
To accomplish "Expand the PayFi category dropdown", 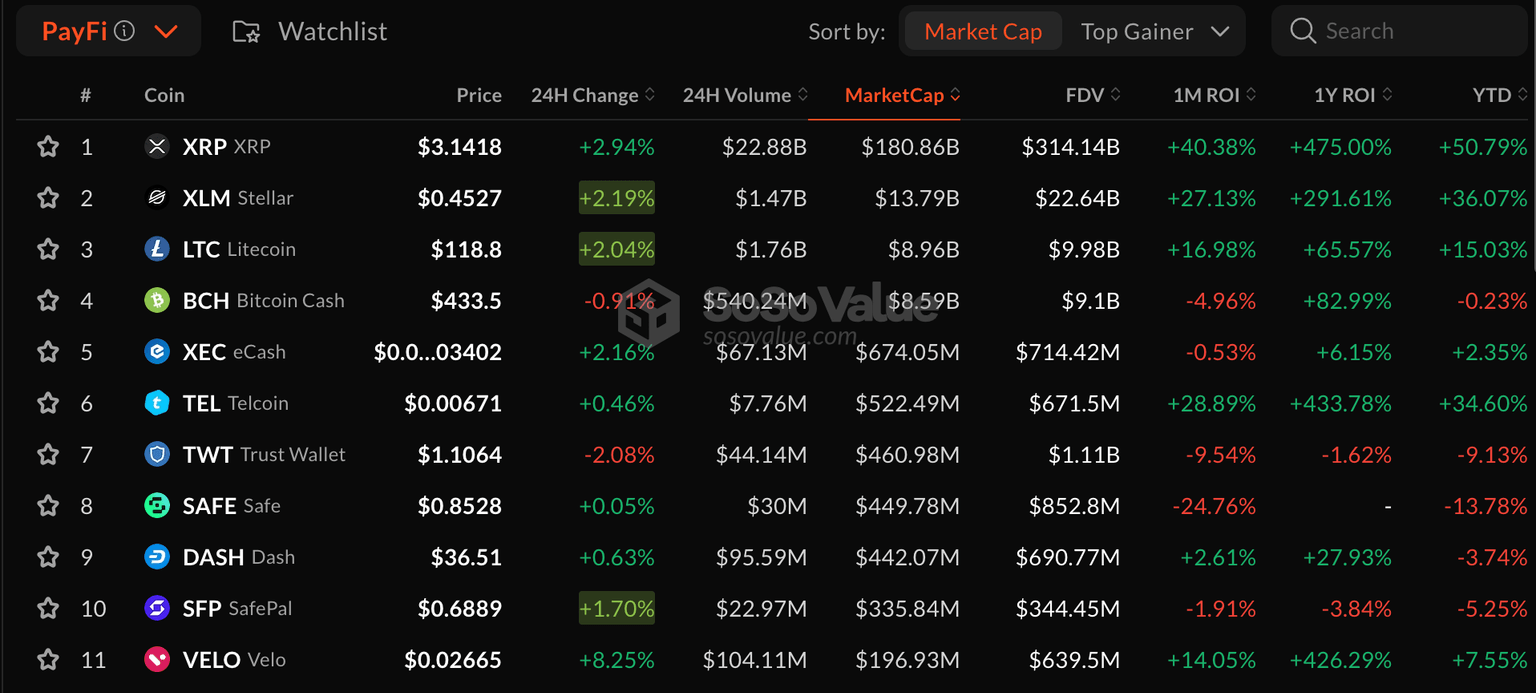I will click(x=166, y=31).
